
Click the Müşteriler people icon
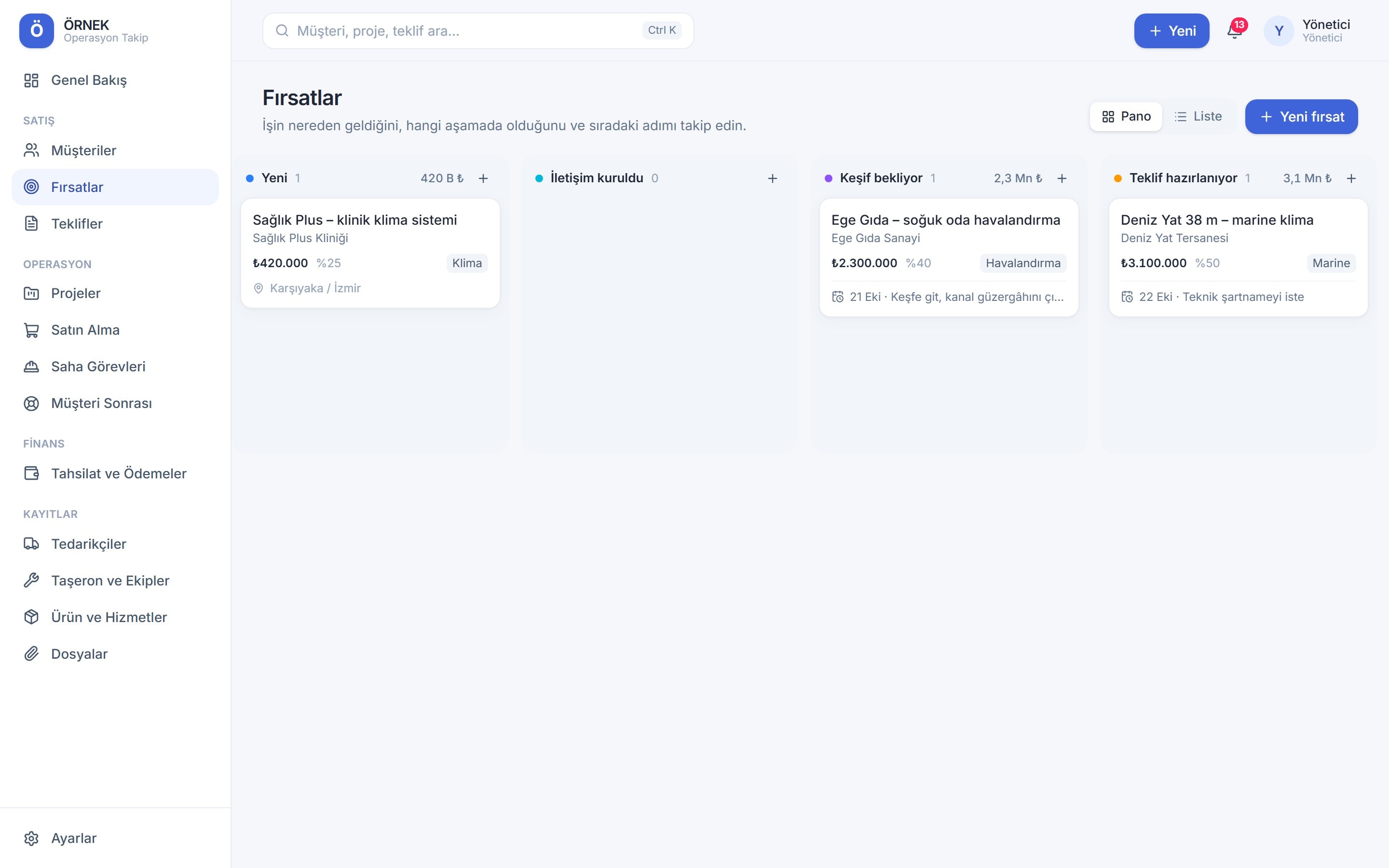pos(31,150)
